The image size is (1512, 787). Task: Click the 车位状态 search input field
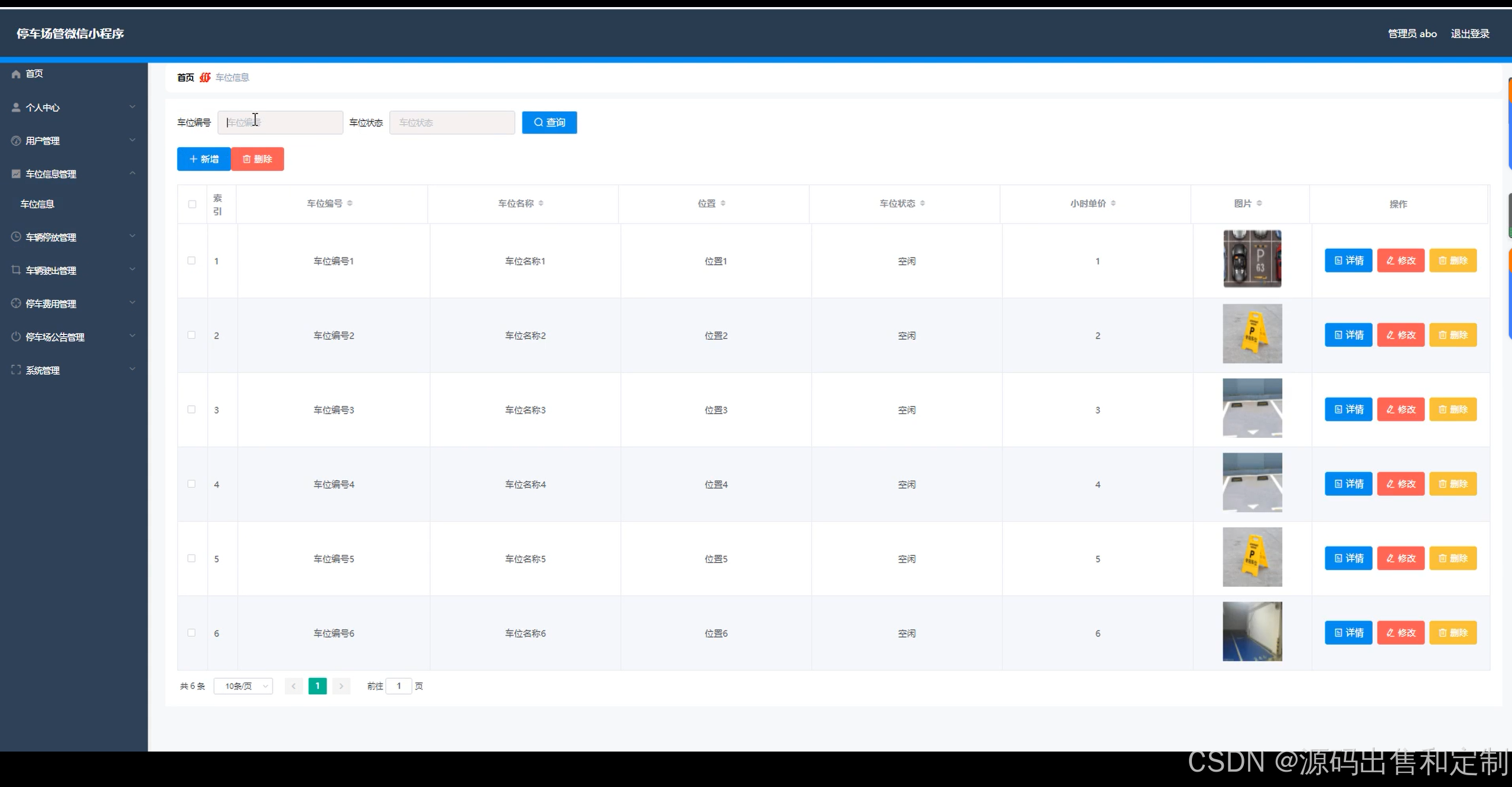pyautogui.click(x=452, y=122)
